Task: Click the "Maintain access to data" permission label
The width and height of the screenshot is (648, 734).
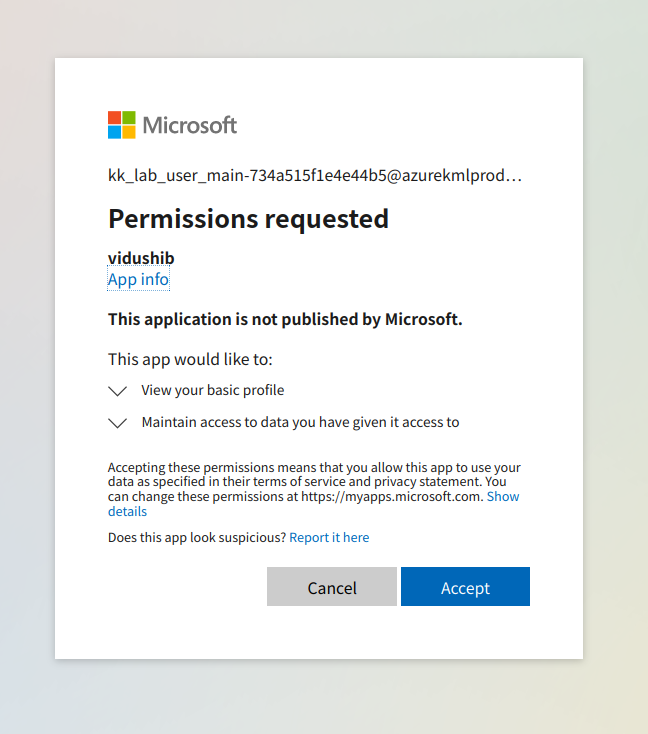Action: pyautogui.click(x=300, y=422)
